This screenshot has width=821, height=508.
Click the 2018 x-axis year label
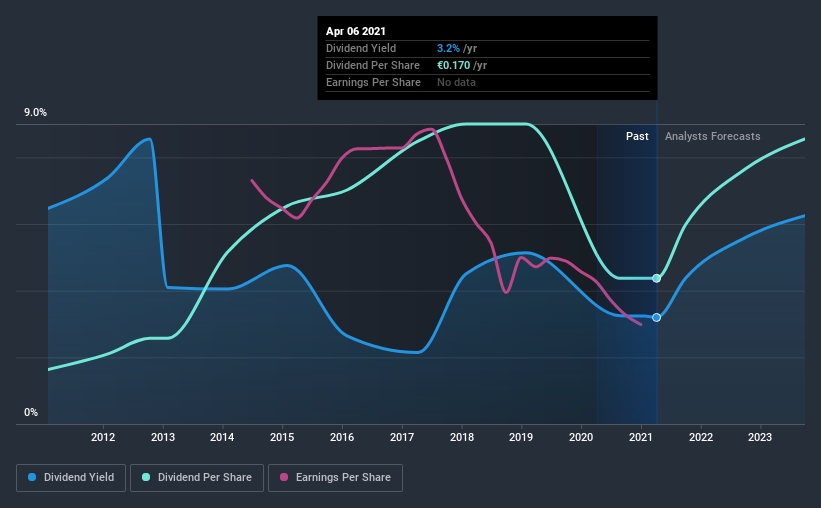click(462, 437)
